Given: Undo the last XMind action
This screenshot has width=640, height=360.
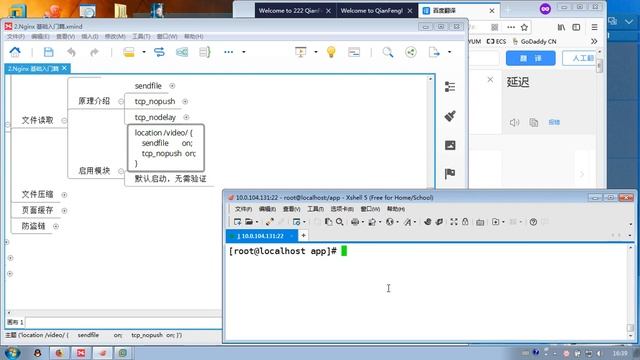Looking at the screenshot, I should click(x=71, y=52).
